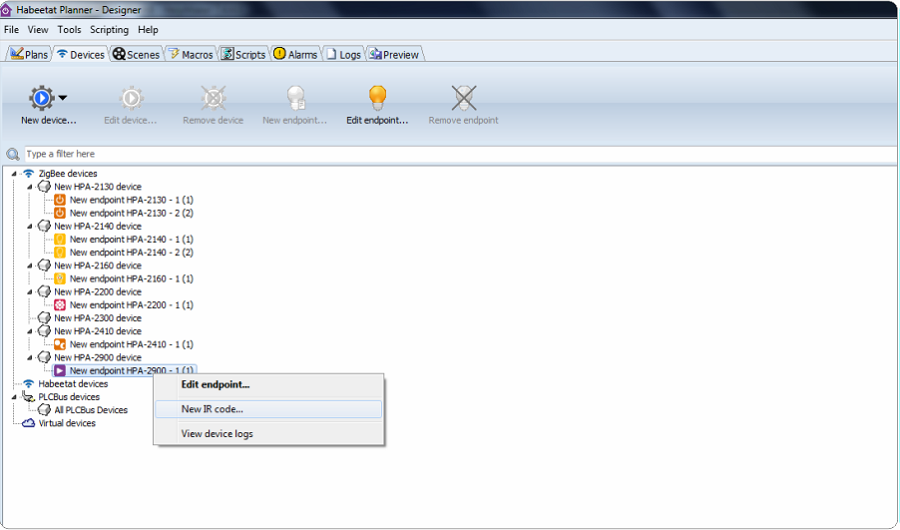Viewport: 900px width, 530px height.
Task: Select 'New endpoint HPA-2130 - 1 (1)' text
Action: 131,200
